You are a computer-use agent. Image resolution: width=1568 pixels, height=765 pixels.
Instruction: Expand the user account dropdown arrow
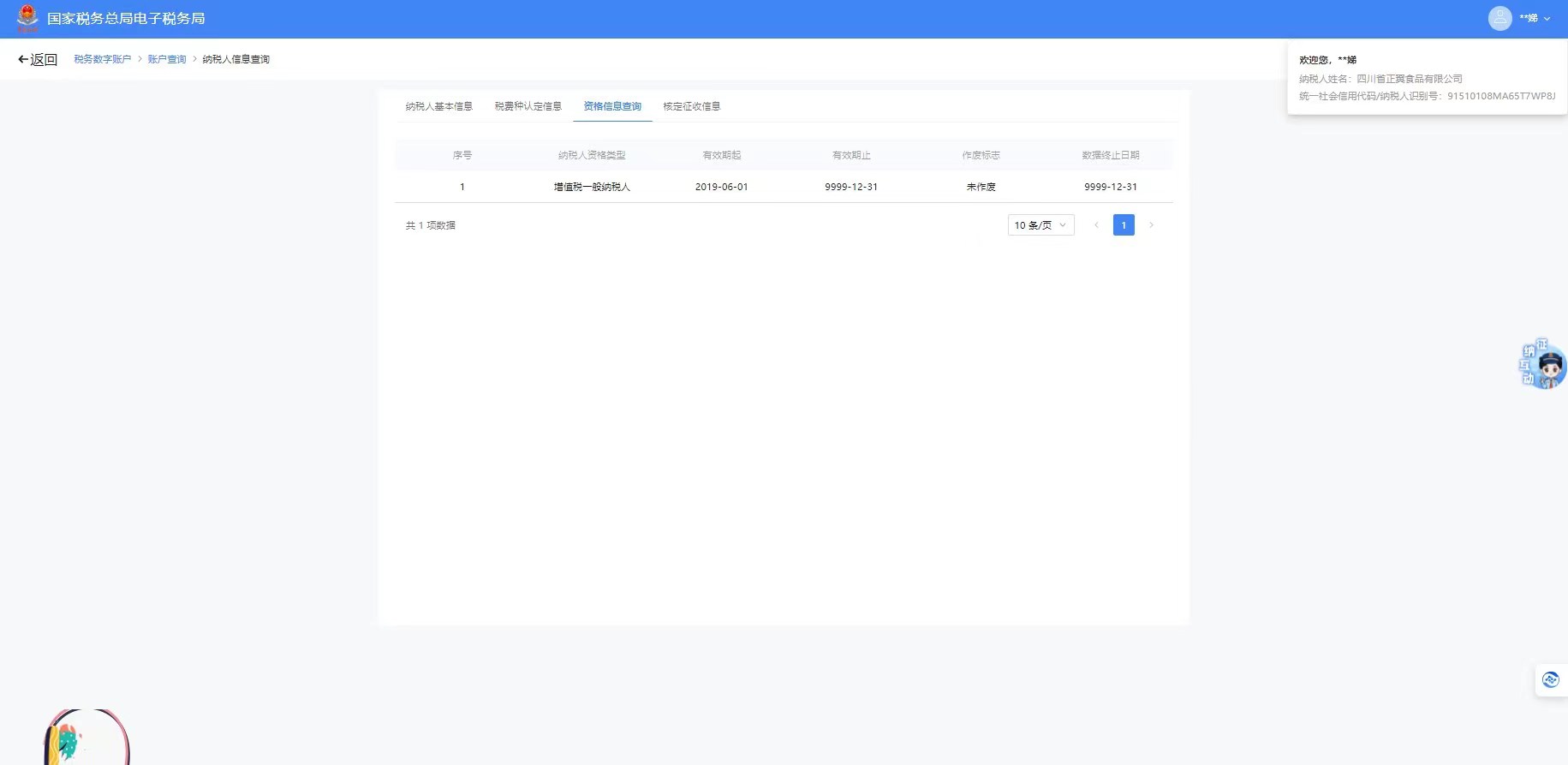point(1547,19)
